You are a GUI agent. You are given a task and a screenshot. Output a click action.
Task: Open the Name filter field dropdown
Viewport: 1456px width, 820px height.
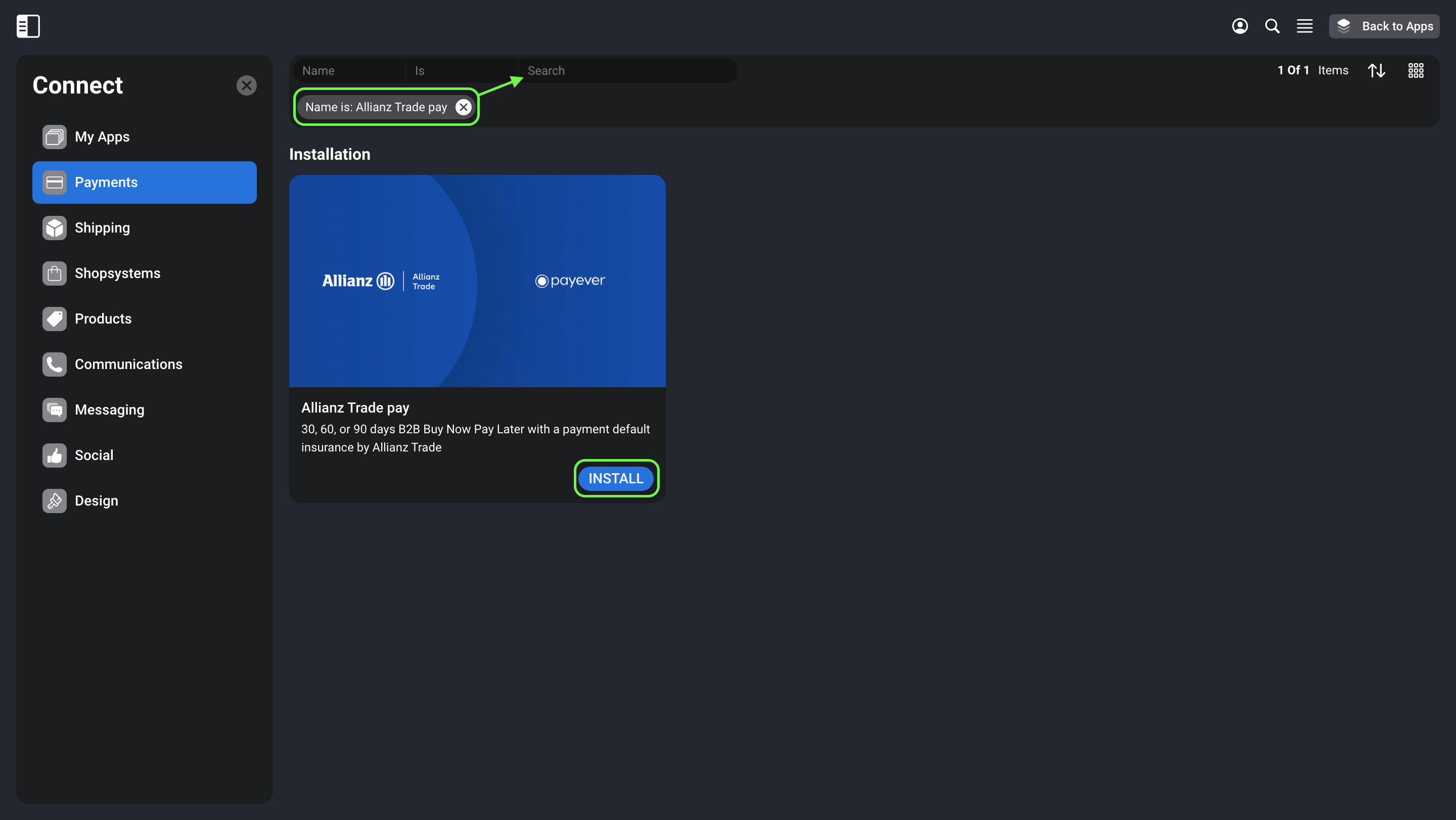349,71
